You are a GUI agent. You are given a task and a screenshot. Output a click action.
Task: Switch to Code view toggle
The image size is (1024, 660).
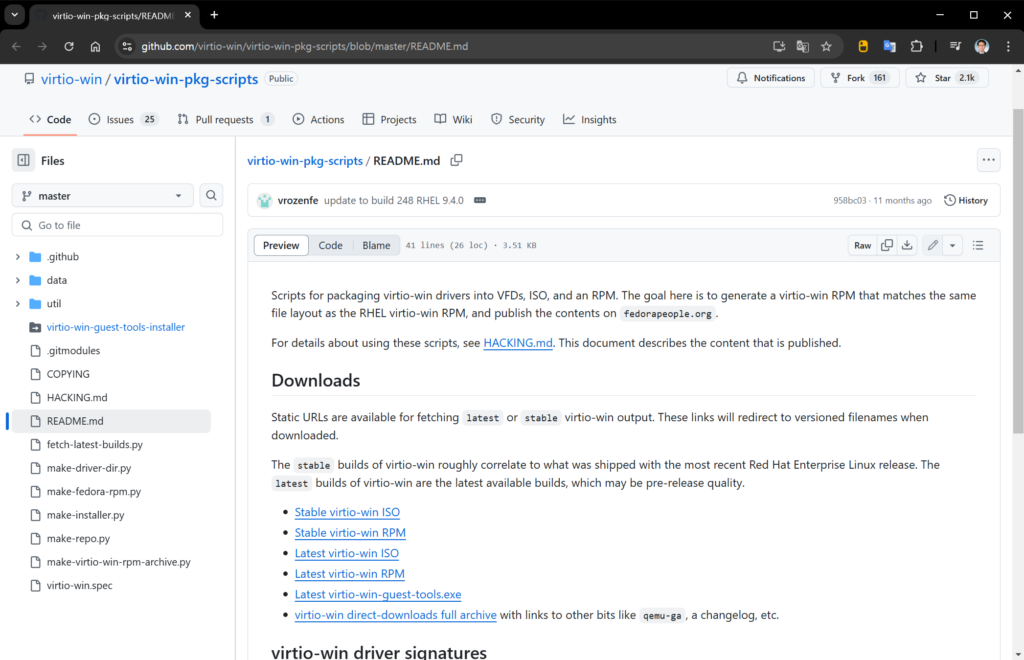330,245
